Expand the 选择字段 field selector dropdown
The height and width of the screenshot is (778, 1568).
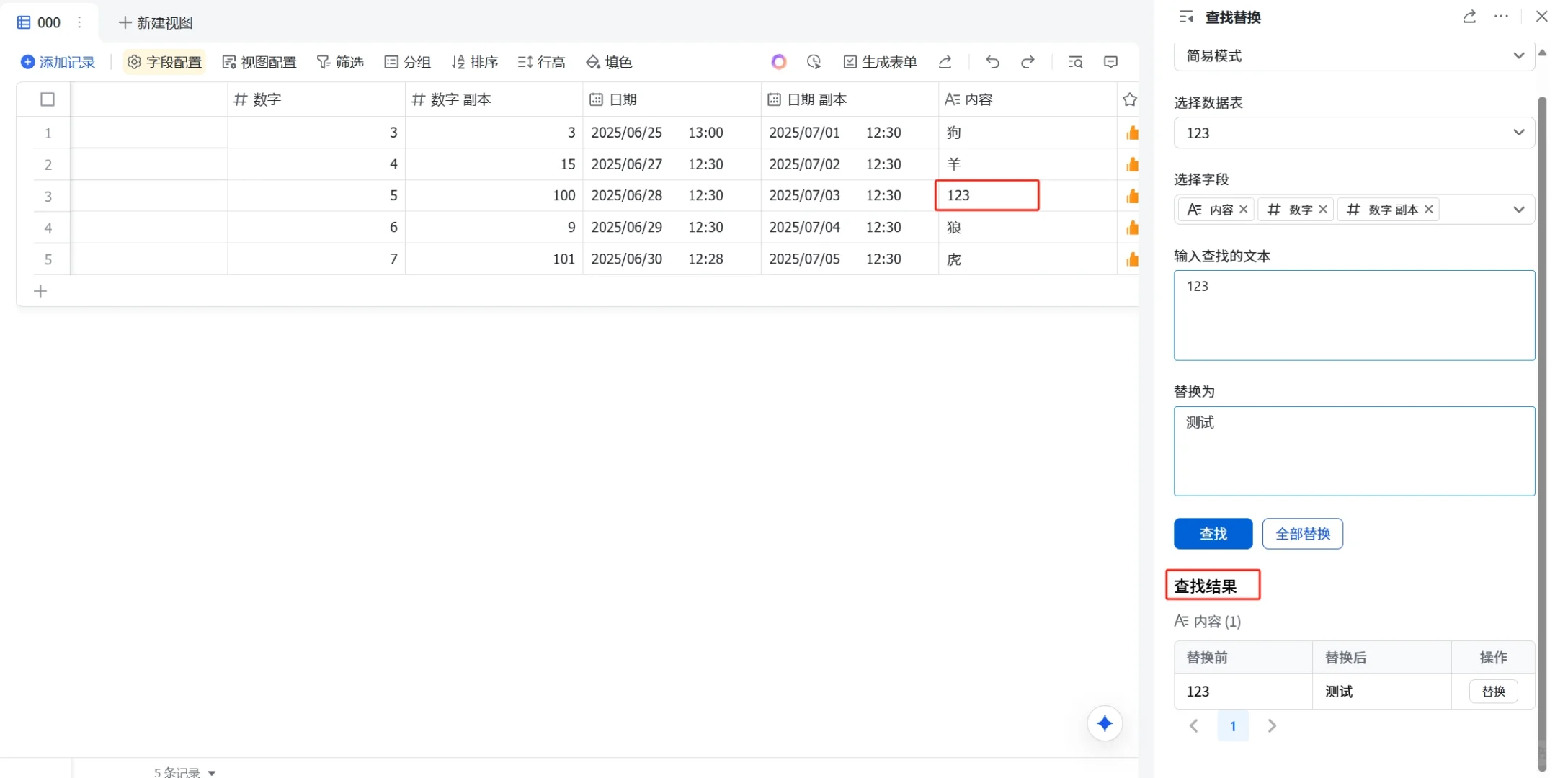pos(1519,209)
